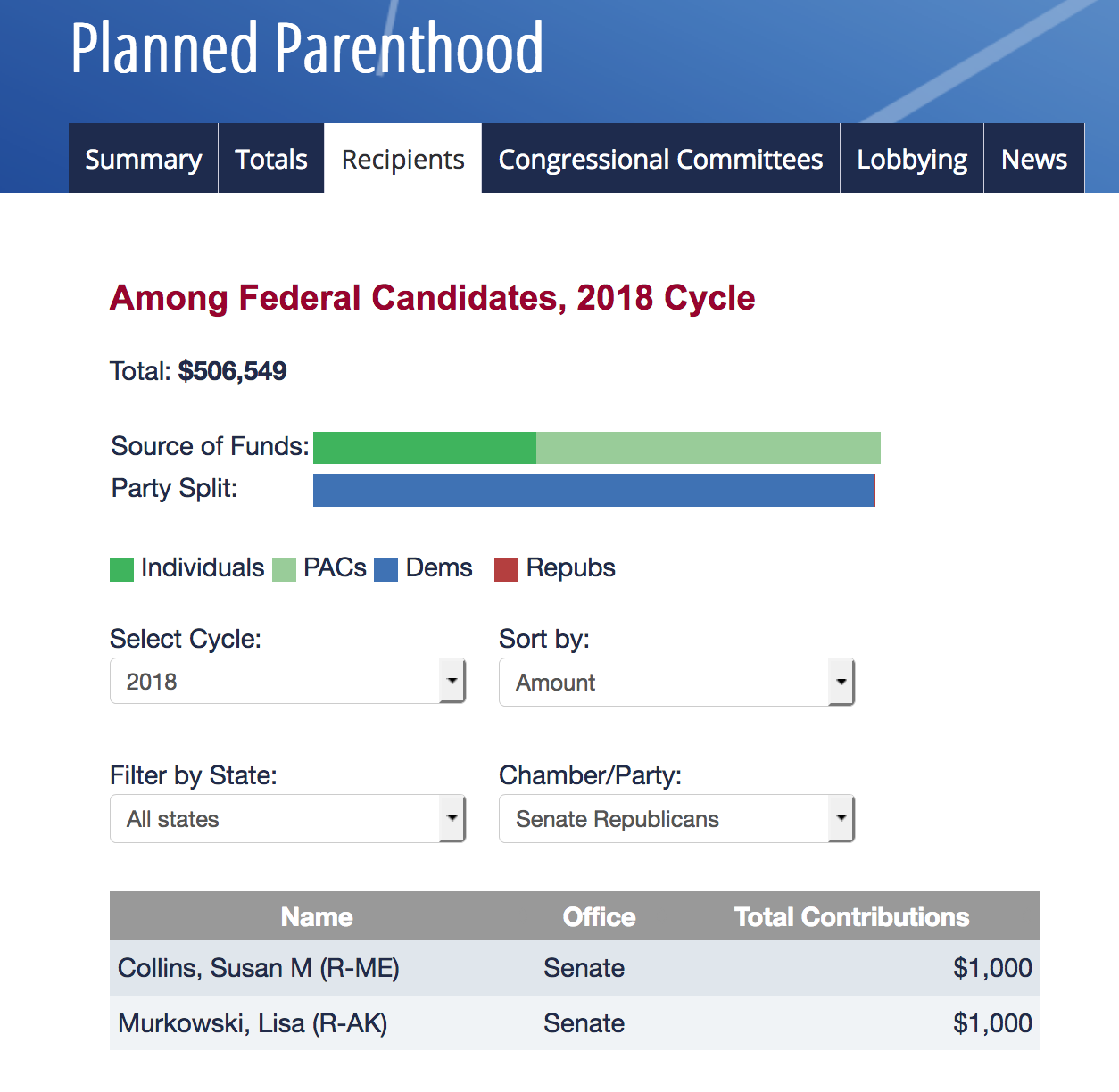This screenshot has width=1119, height=1092.
Task: Click the light green PACs legend swatch
Action: click(284, 569)
